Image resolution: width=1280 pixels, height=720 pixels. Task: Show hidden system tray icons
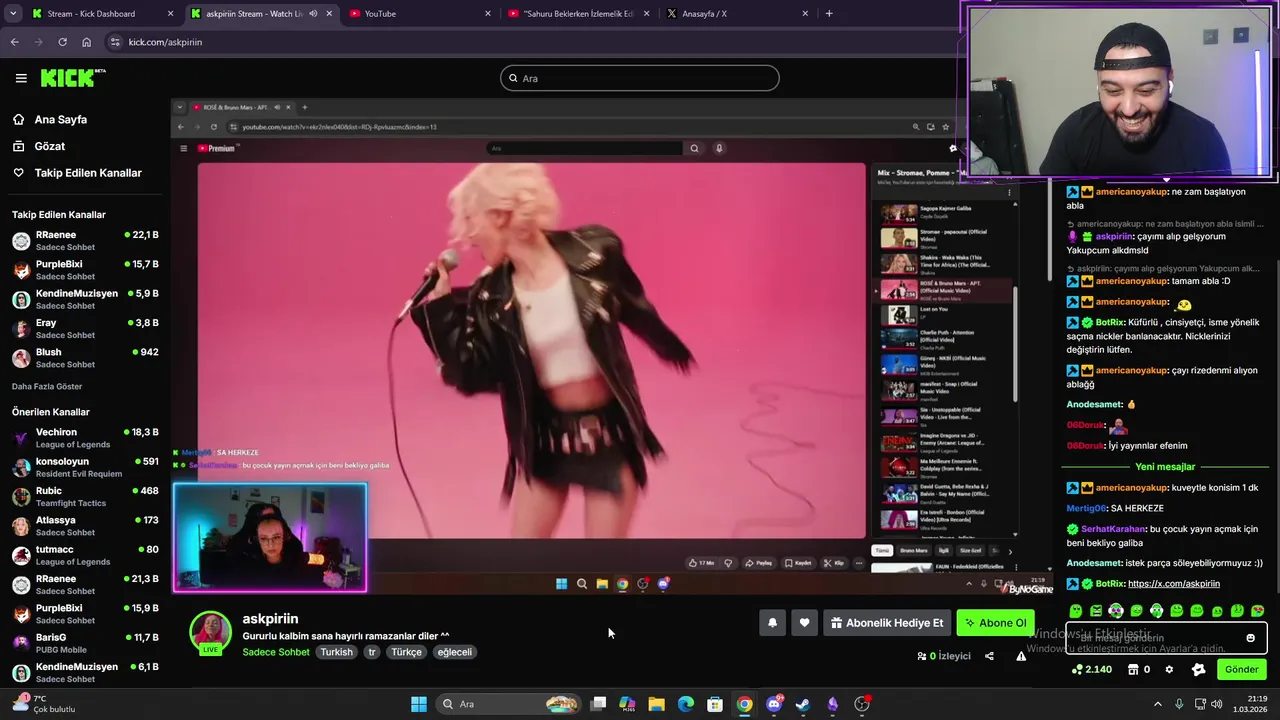(x=1159, y=704)
